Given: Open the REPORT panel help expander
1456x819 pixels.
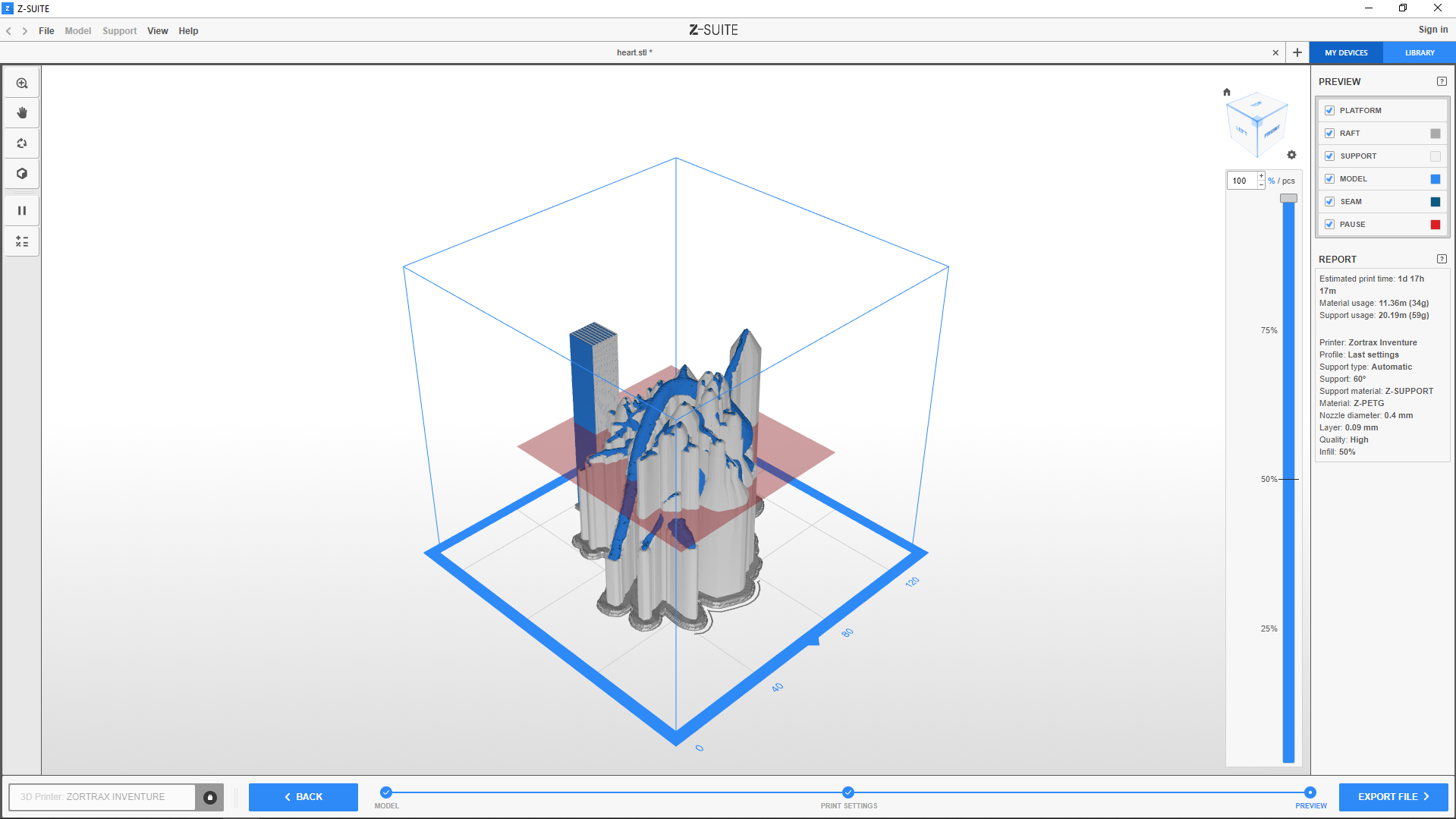Looking at the screenshot, I should click(1442, 259).
